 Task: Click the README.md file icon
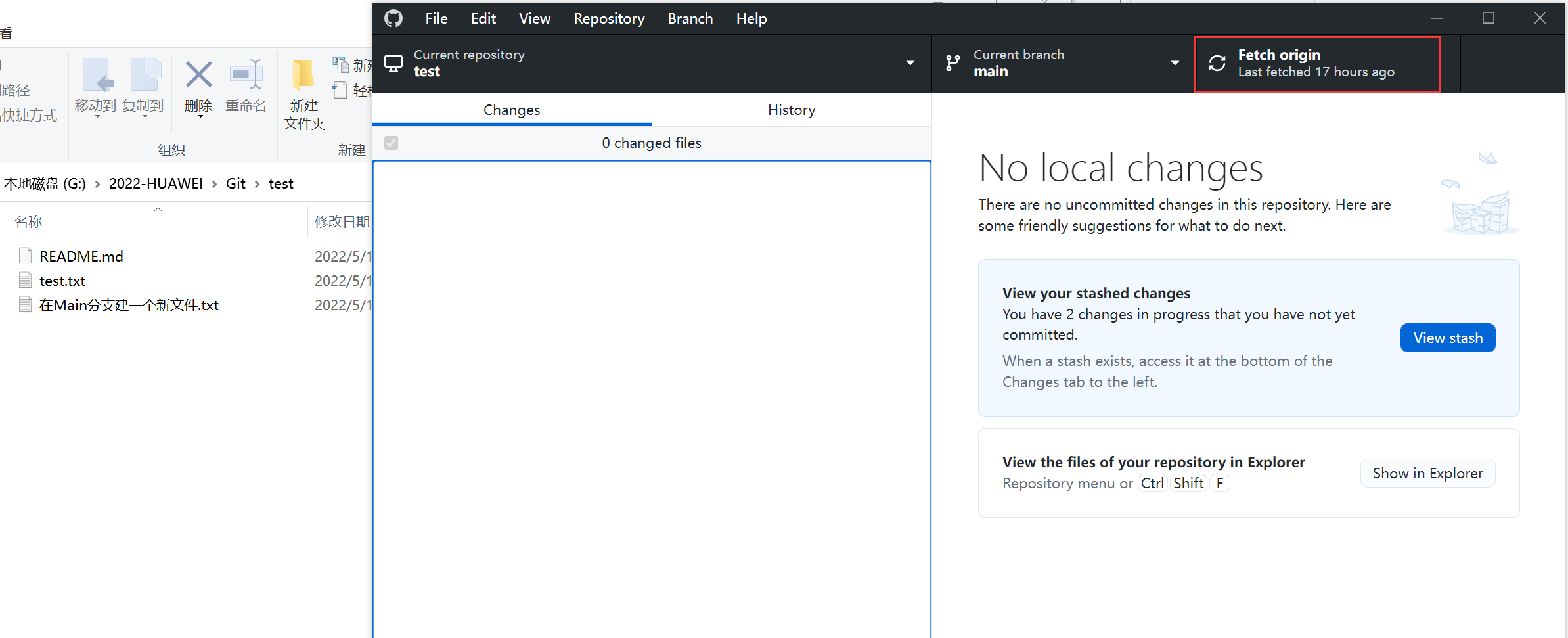pyautogui.click(x=25, y=255)
